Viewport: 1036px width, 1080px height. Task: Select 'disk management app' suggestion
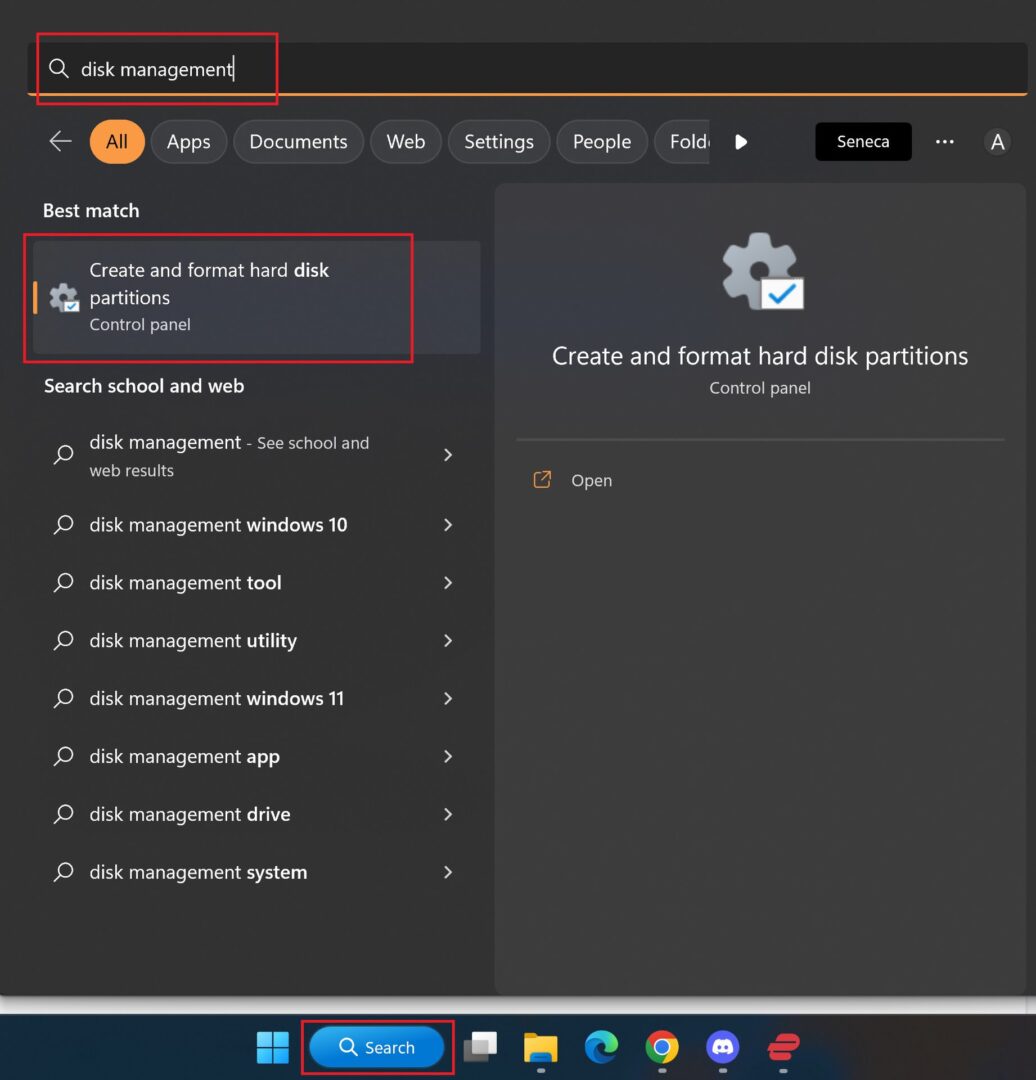click(256, 756)
